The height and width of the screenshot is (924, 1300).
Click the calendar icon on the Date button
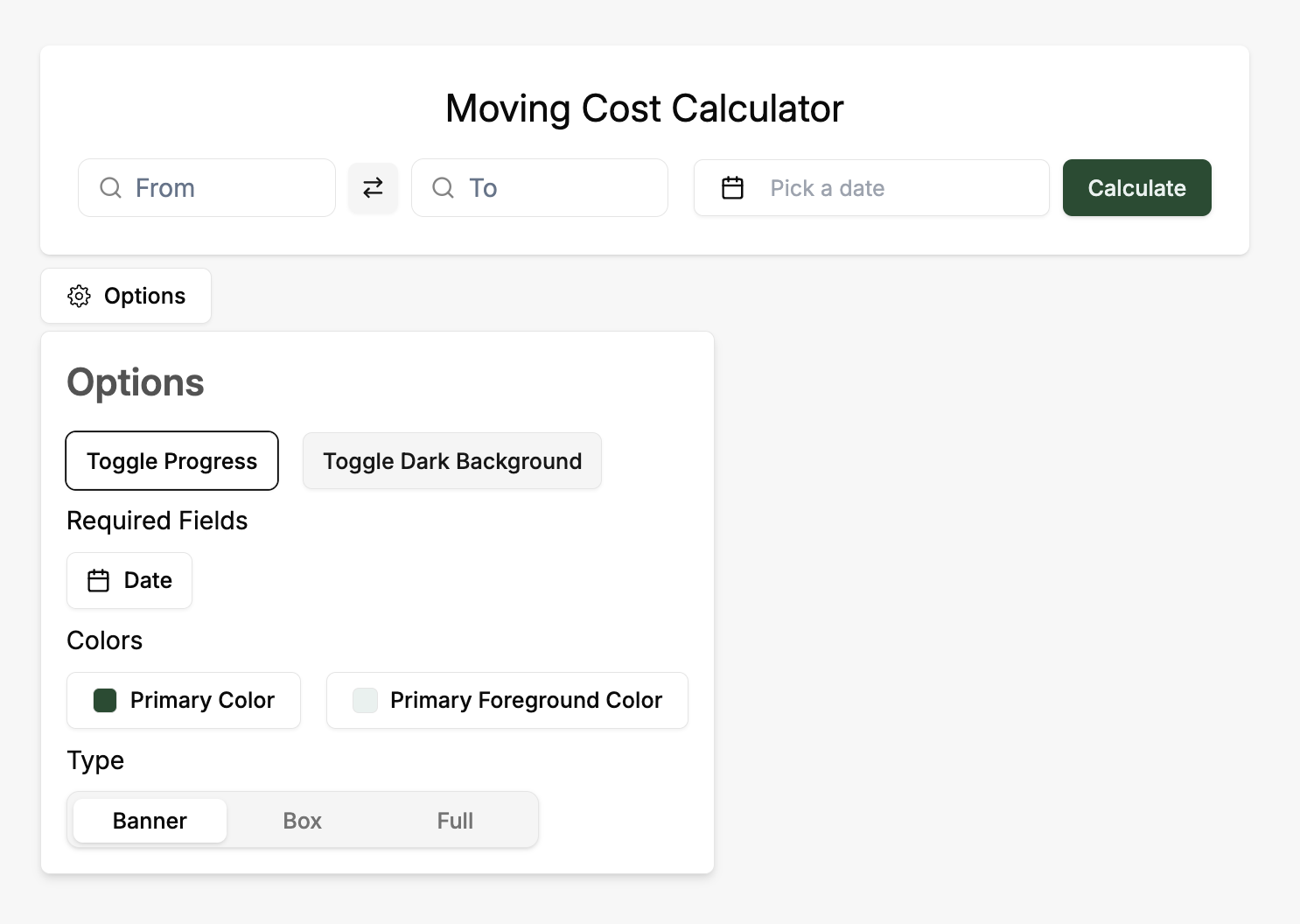tap(98, 580)
